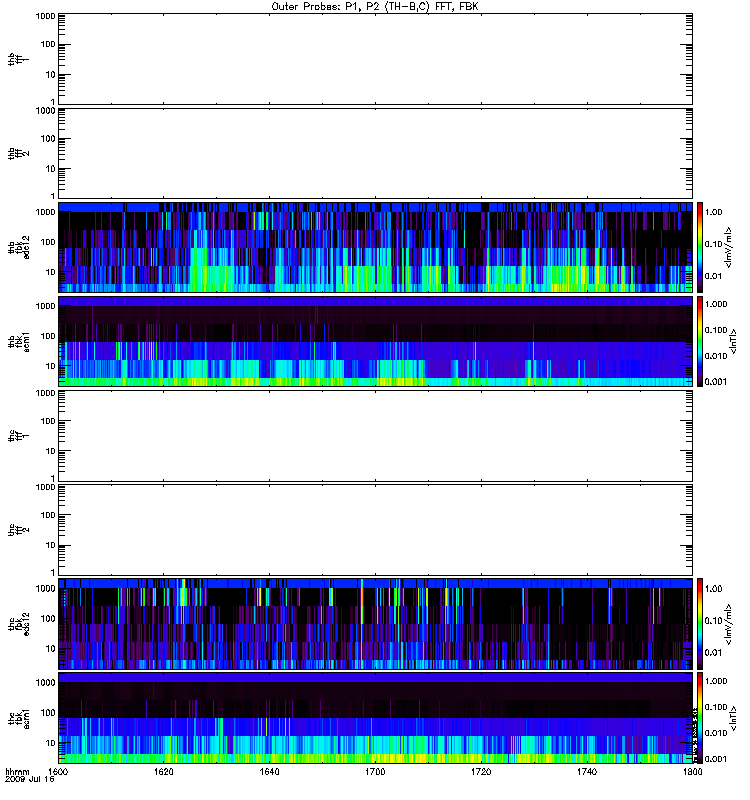
Task: Click the color bar beside thb fbk scm1
Action: pyautogui.click(x=699, y=341)
